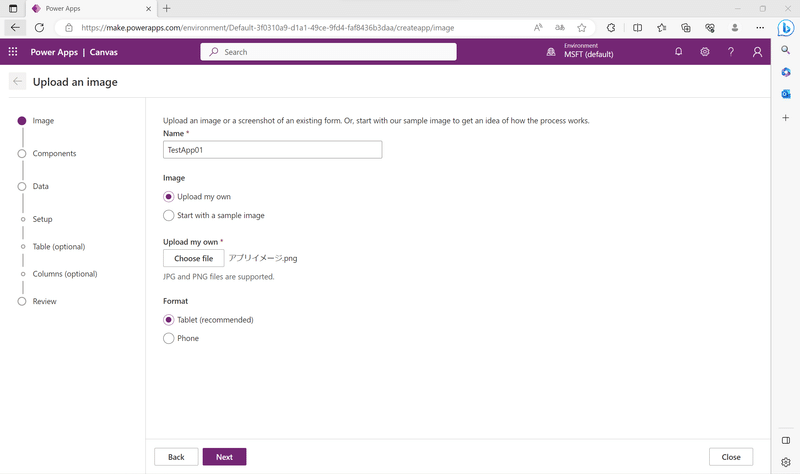Click the Next button
Screen dimensions: 800x474
pyautogui.click(x=224, y=457)
